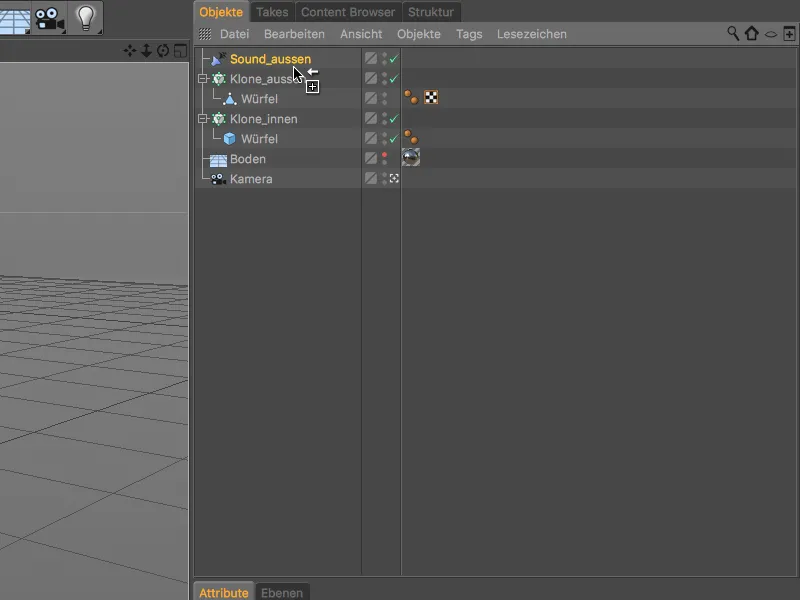Image resolution: width=800 pixels, height=600 pixels.
Task: Open the light bulb object tool
Action: tap(85, 18)
